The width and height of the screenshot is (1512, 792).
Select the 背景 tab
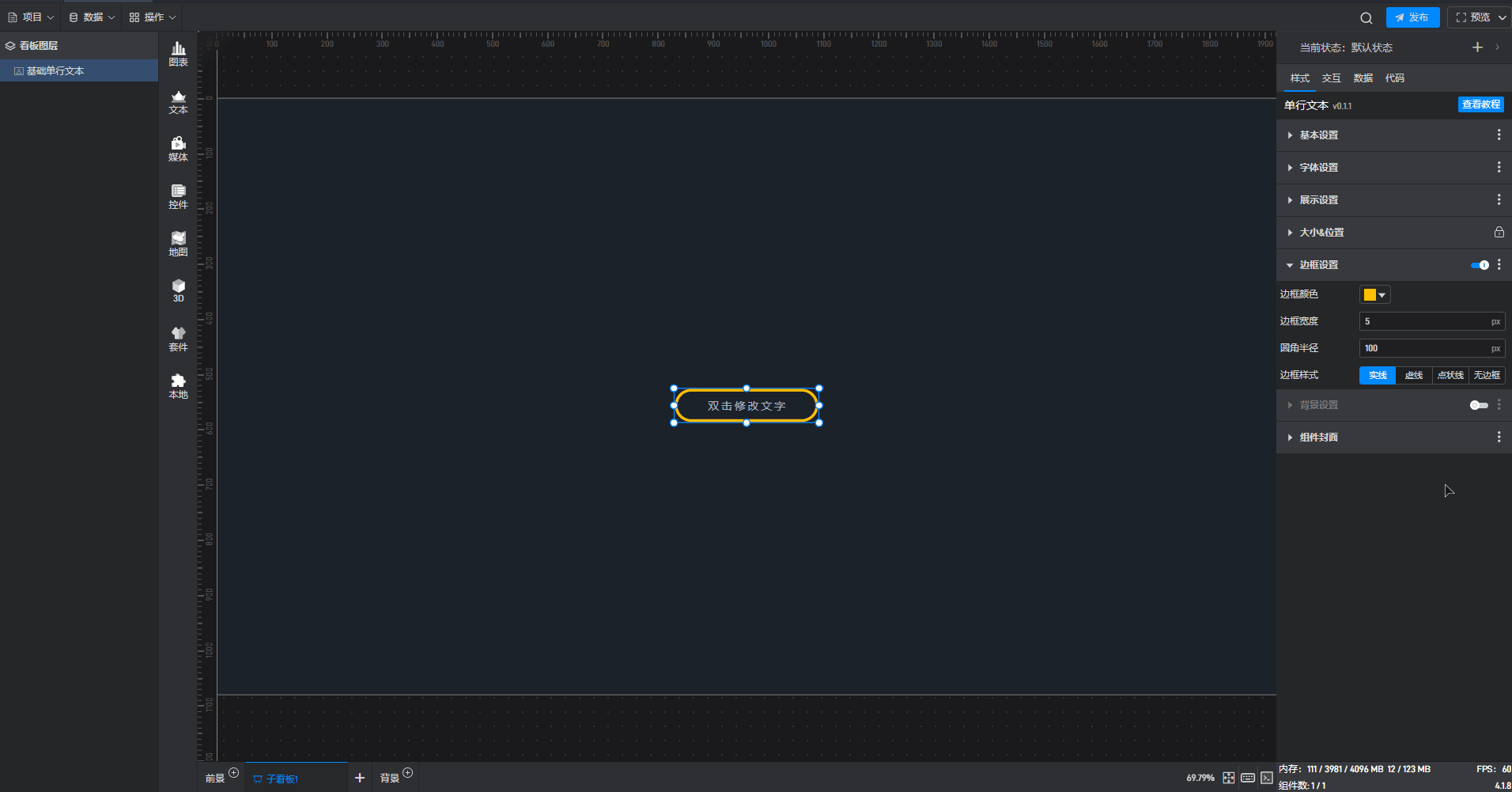point(389,779)
